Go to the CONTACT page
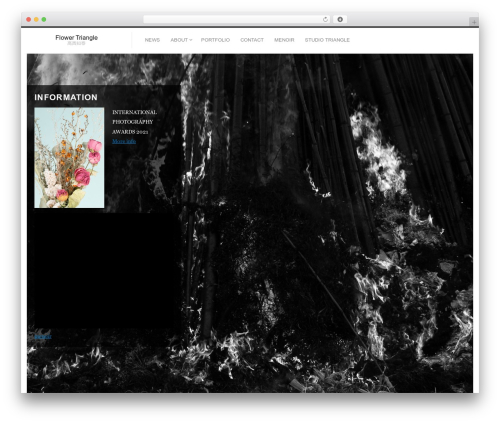Viewport: 500px width, 423px height. coord(252,40)
